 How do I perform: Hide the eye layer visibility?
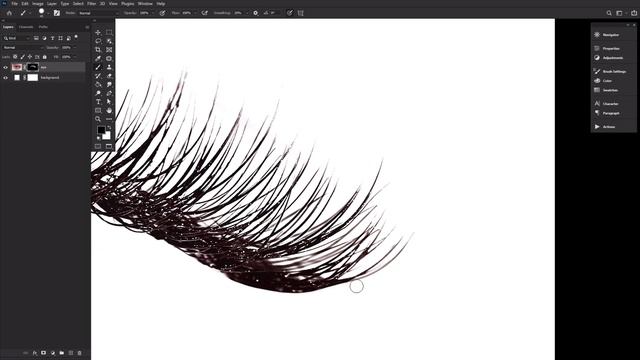[x=6, y=67]
